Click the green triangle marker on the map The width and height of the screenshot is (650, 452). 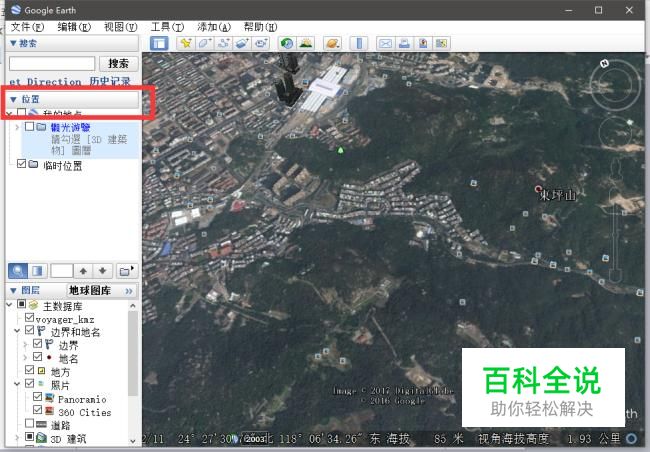[340, 150]
